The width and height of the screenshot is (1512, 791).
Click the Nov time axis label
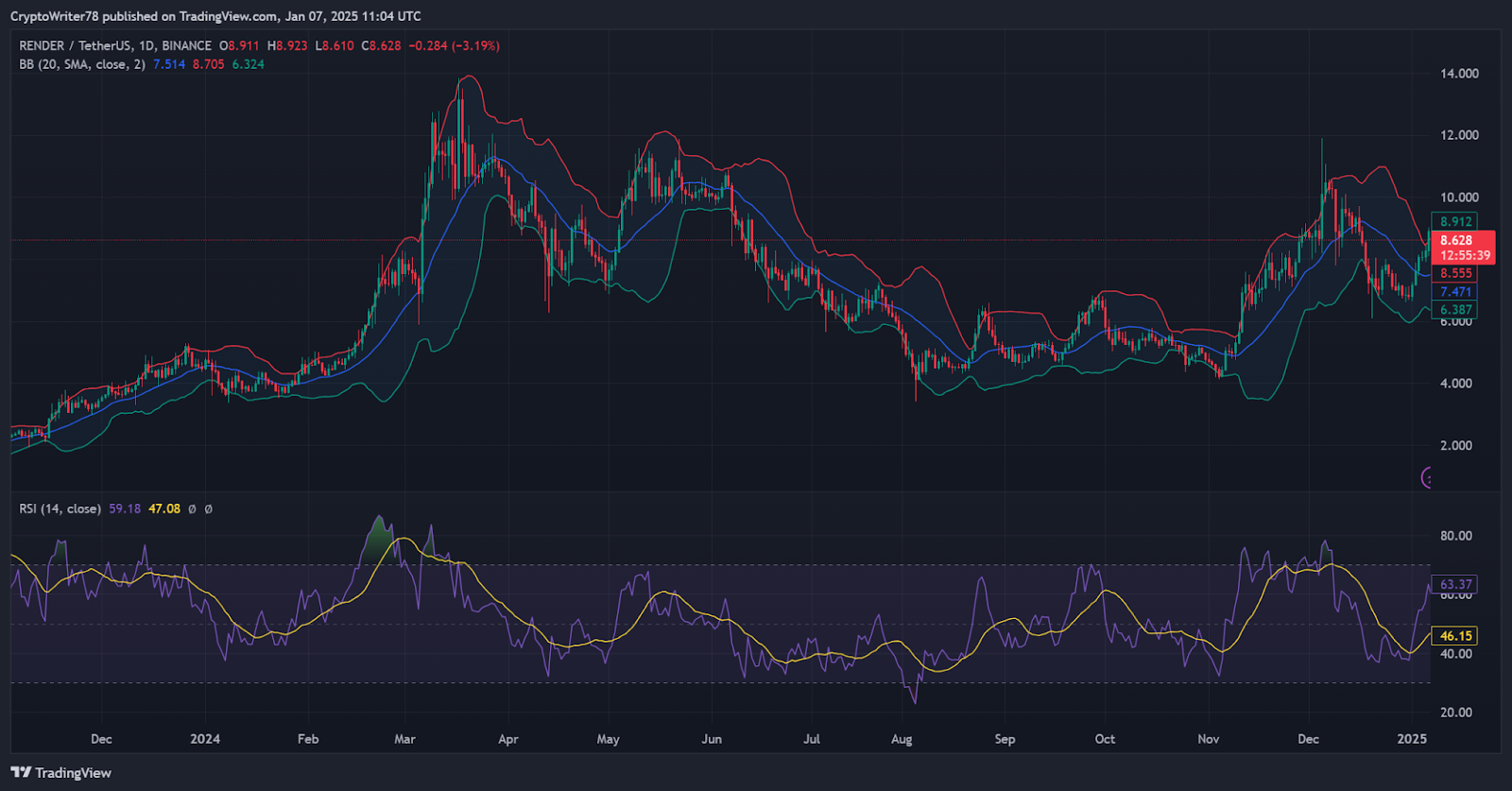click(1209, 739)
